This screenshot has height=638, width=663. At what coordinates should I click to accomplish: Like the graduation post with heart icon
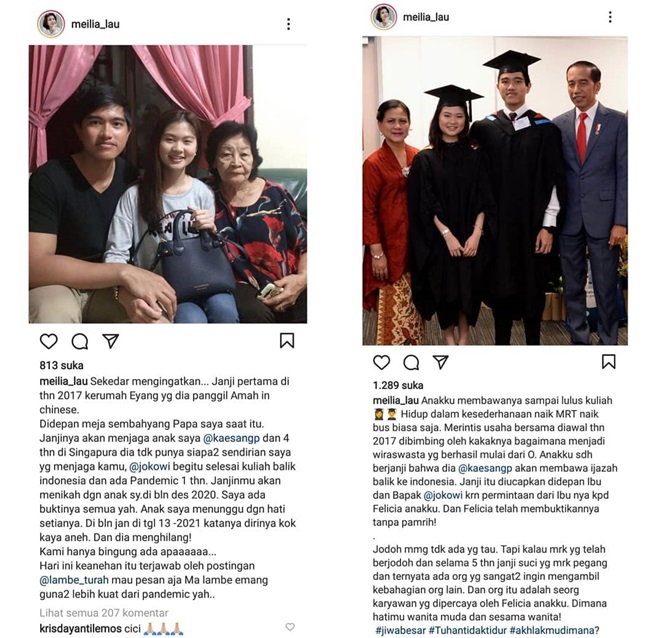coord(381,362)
